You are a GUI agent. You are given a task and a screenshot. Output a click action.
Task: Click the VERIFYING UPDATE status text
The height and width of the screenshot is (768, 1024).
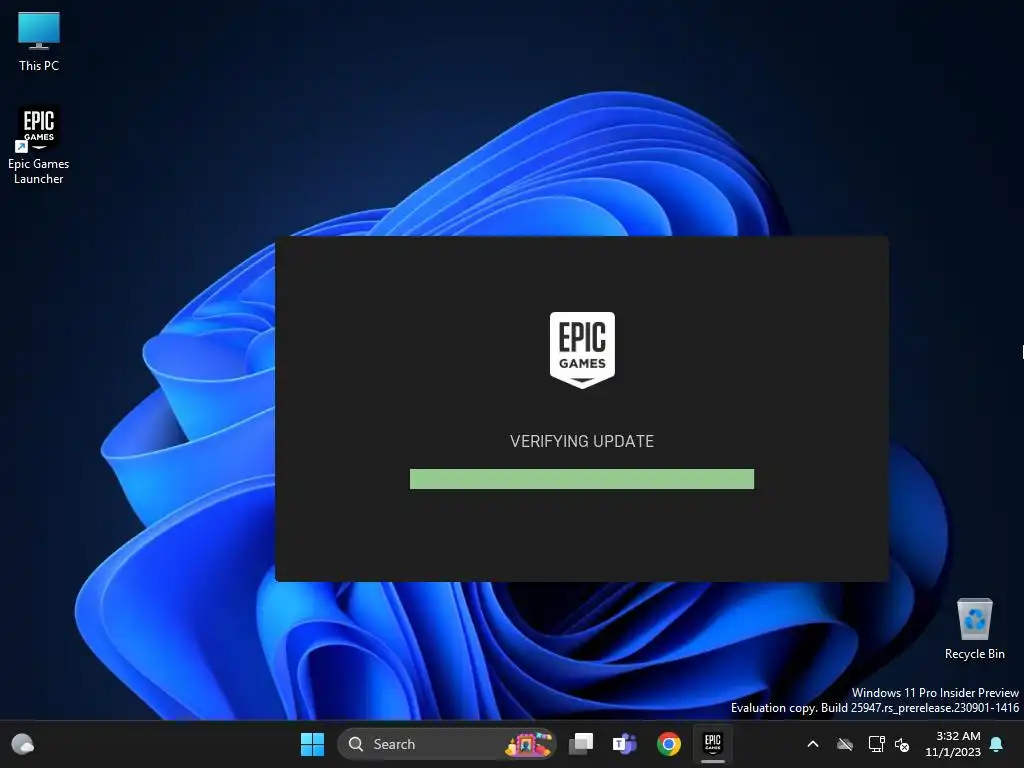click(x=581, y=441)
